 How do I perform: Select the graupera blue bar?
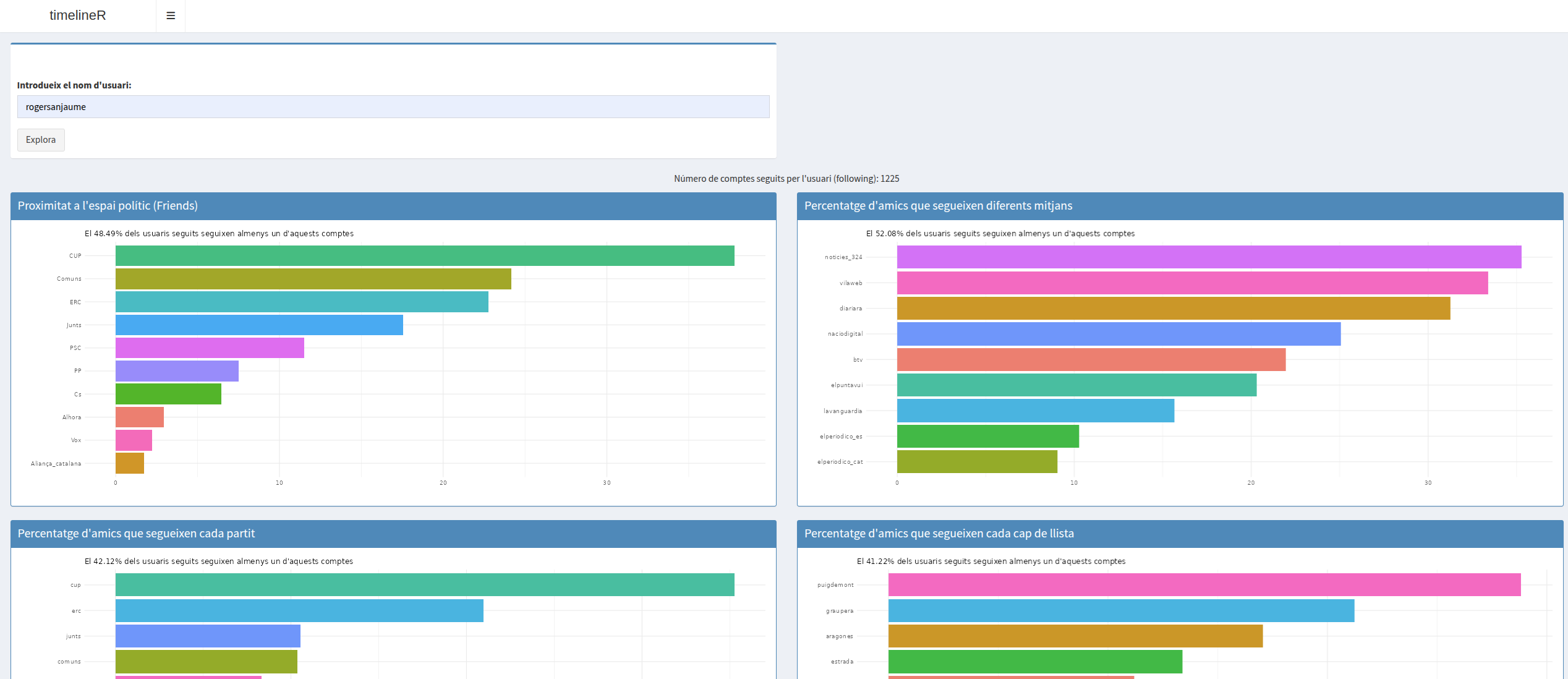(1120, 611)
